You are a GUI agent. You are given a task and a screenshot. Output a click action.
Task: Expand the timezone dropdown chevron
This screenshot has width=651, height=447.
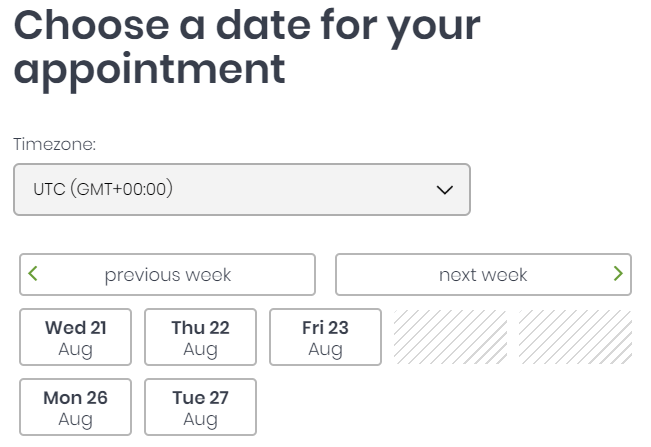click(x=445, y=190)
